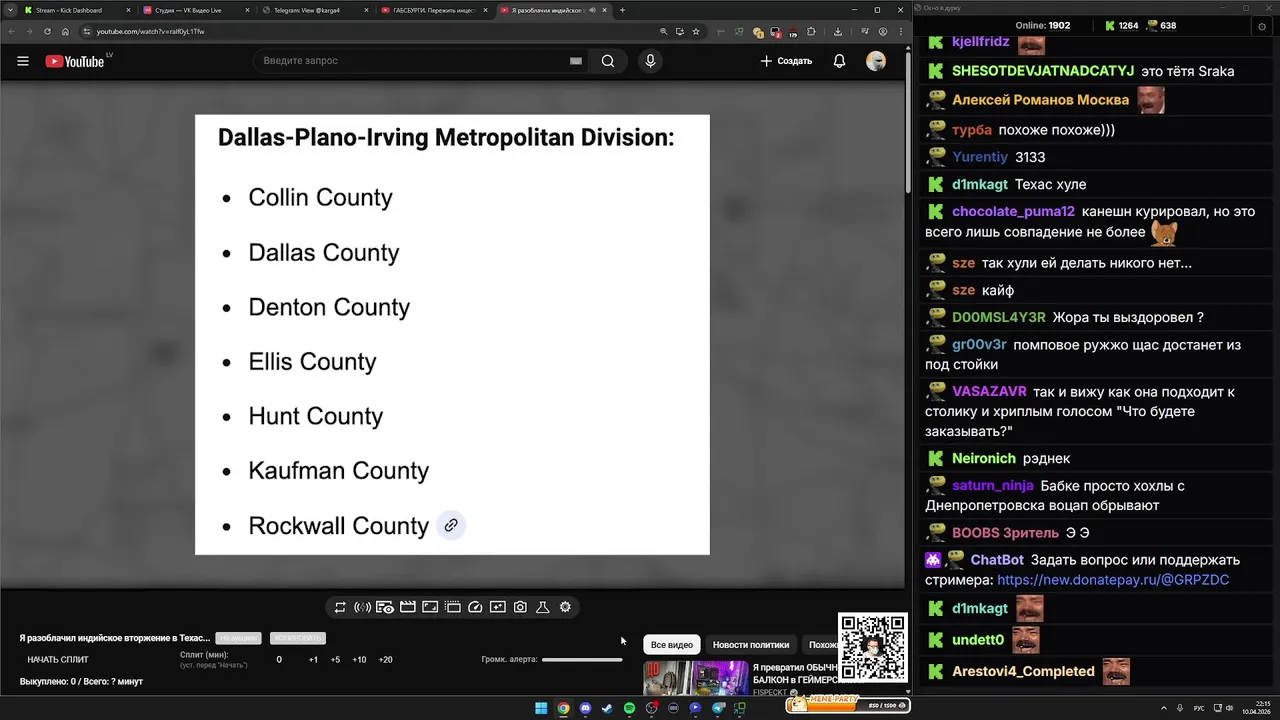This screenshot has width=1280, height=720.
Task: Open the flask experiments icon
Action: [543, 607]
